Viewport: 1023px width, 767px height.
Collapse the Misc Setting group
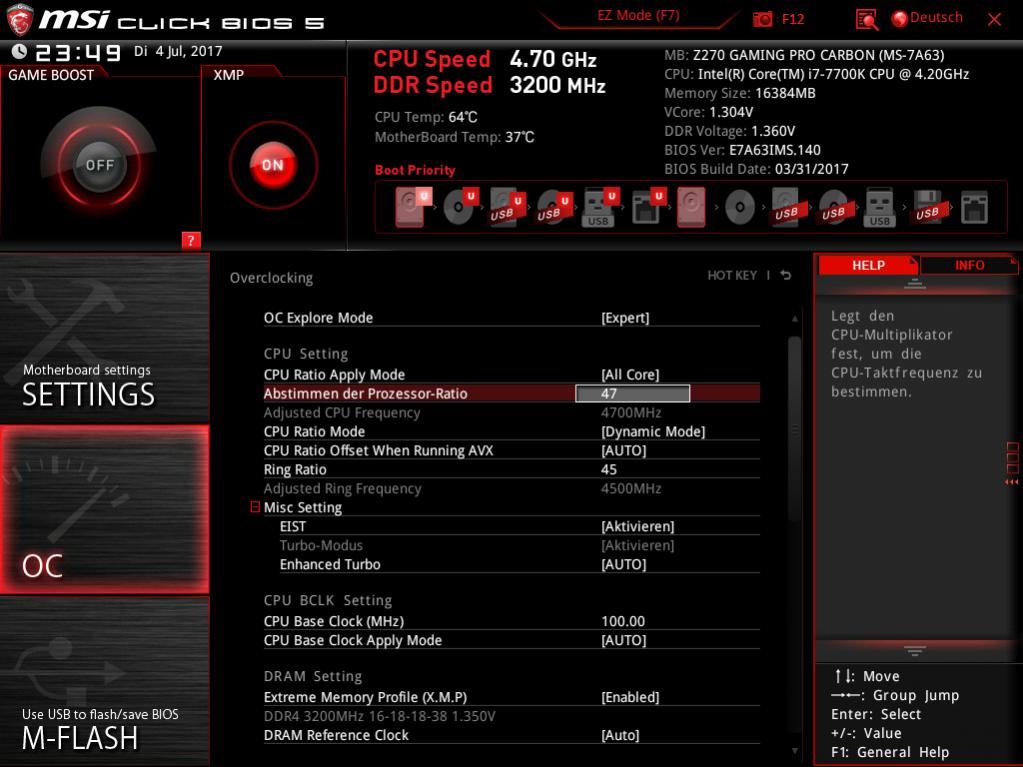tap(255, 507)
